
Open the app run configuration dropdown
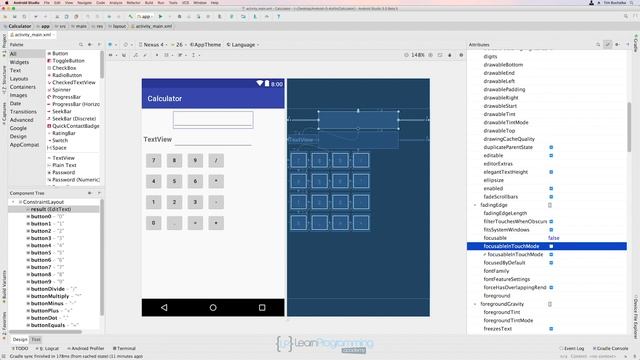[x=145, y=17]
